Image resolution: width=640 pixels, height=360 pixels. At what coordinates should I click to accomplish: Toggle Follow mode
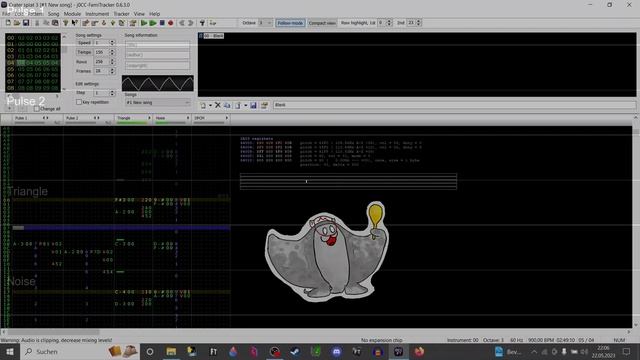point(290,23)
